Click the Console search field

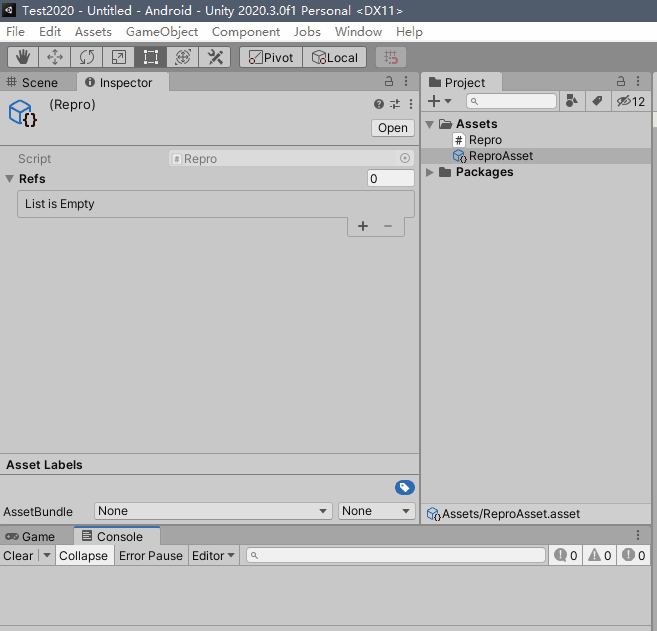pos(396,556)
